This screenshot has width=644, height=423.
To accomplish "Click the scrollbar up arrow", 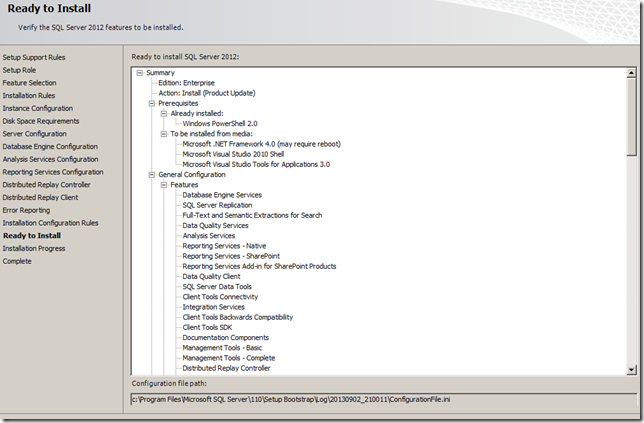I will (x=631, y=73).
